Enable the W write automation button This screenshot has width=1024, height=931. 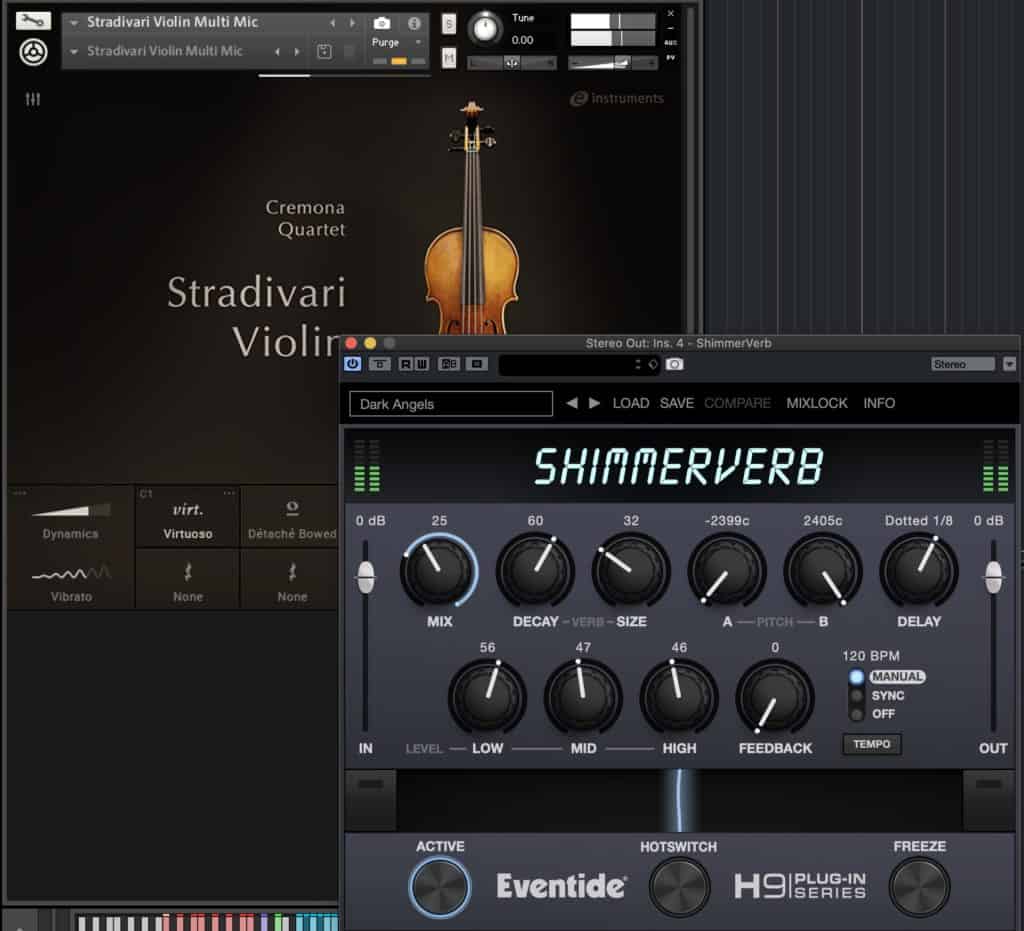click(x=422, y=364)
